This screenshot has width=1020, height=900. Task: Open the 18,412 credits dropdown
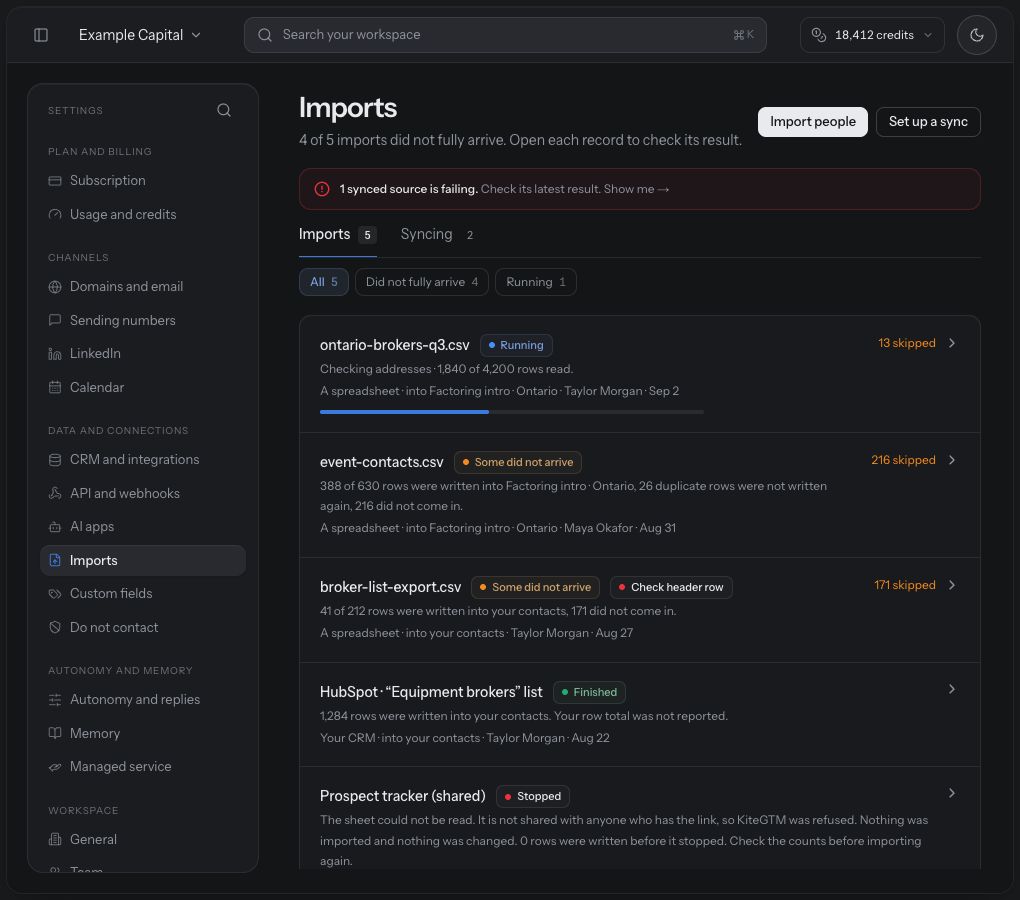872,34
